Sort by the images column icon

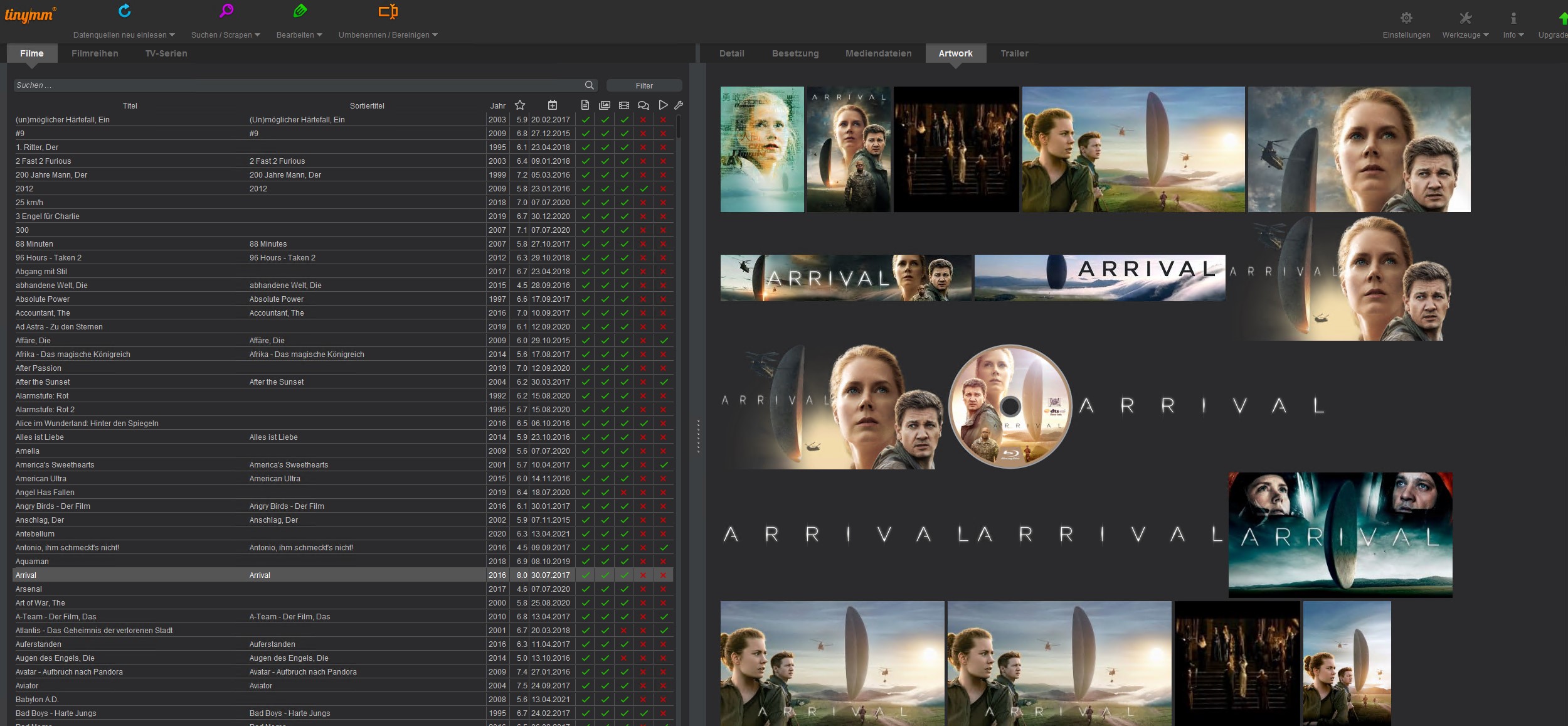pyautogui.click(x=605, y=105)
